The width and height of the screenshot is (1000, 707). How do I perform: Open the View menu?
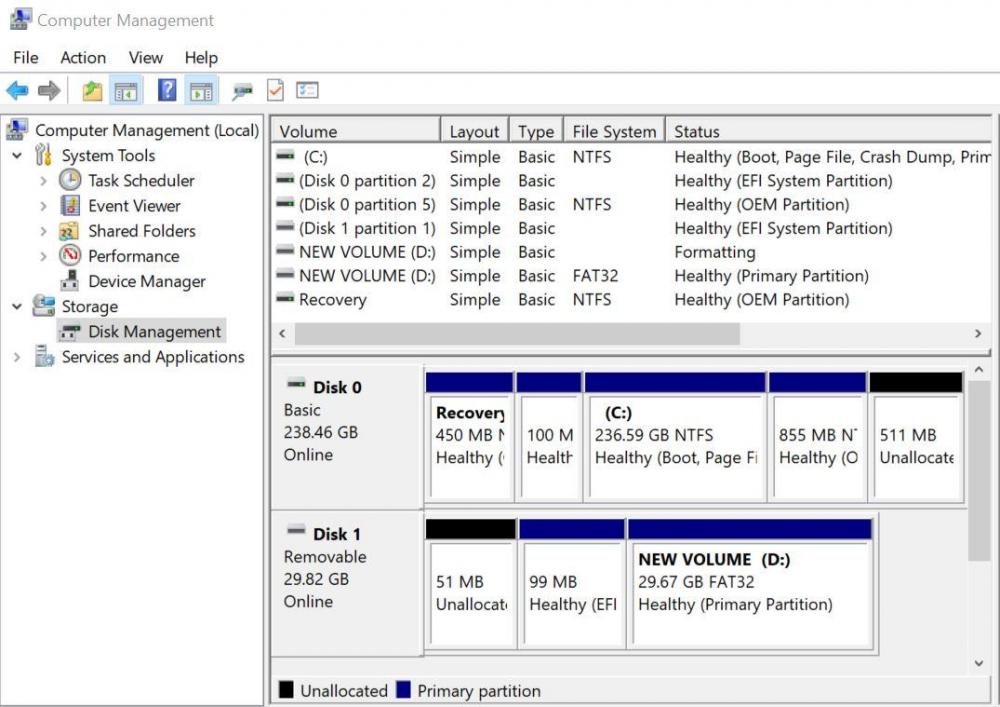145,57
